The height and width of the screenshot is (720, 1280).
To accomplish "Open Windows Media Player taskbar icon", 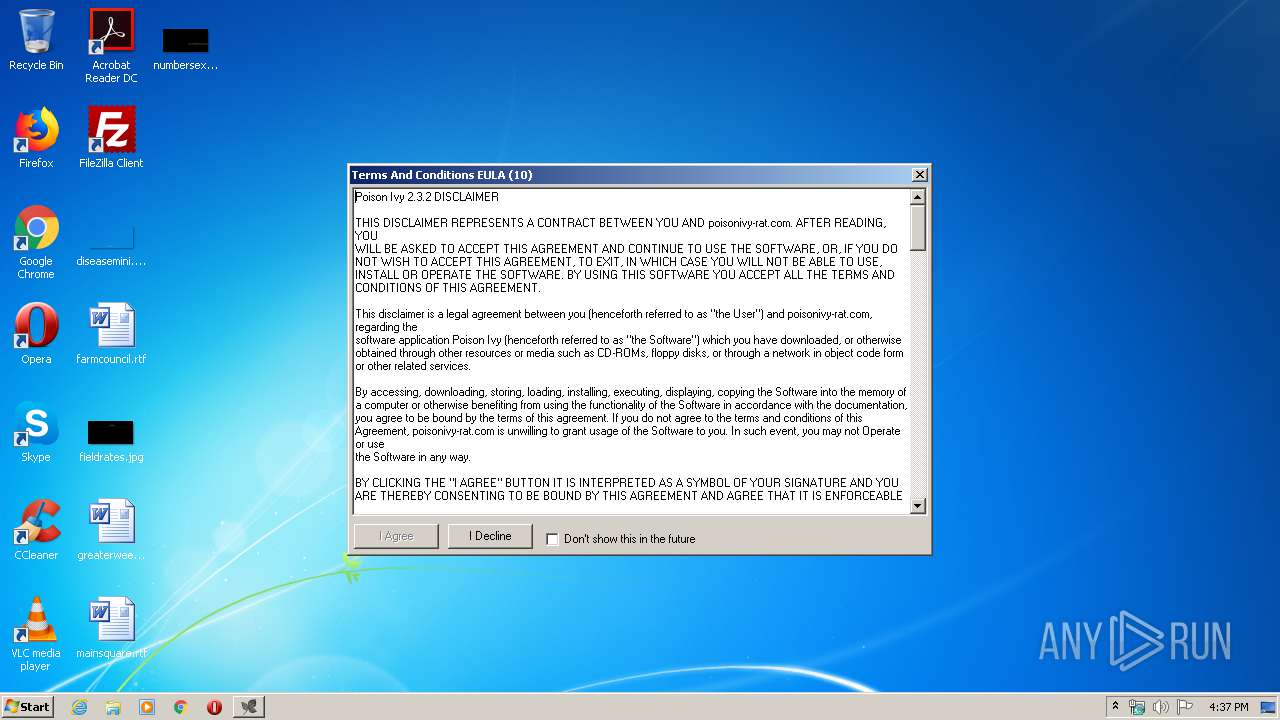I will pyautogui.click(x=147, y=707).
